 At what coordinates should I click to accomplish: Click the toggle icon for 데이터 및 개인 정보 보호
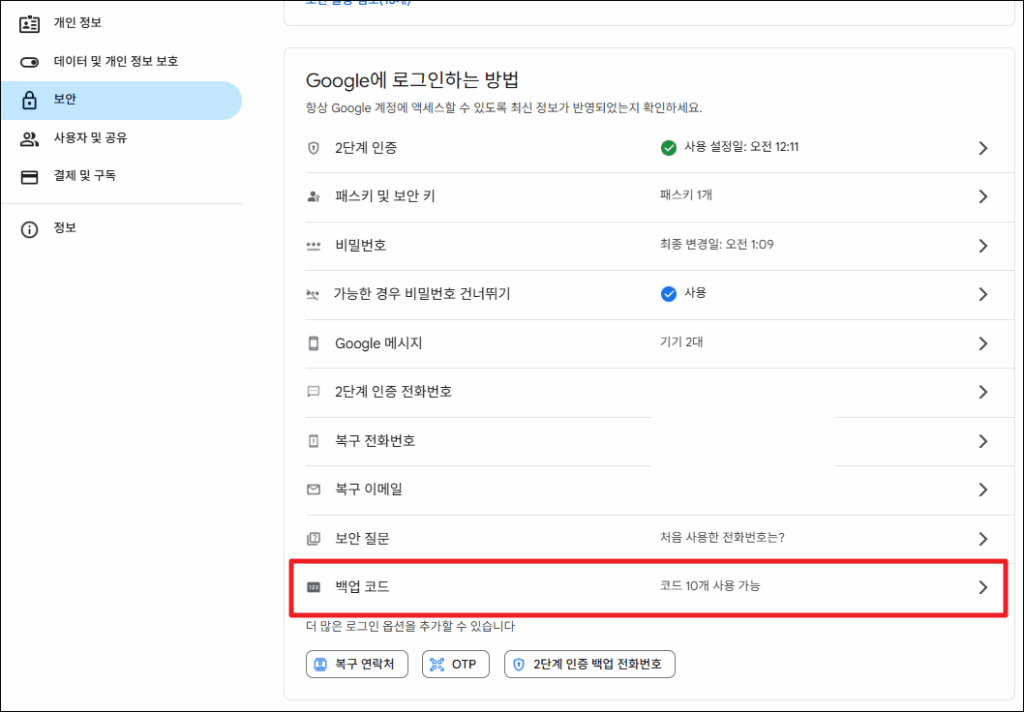(x=29, y=62)
